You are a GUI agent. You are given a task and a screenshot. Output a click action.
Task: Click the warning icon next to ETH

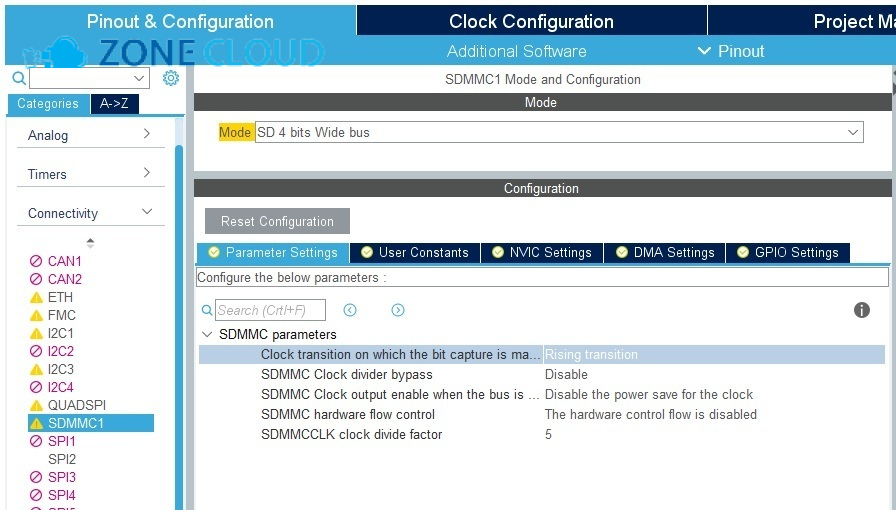pos(36,297)
